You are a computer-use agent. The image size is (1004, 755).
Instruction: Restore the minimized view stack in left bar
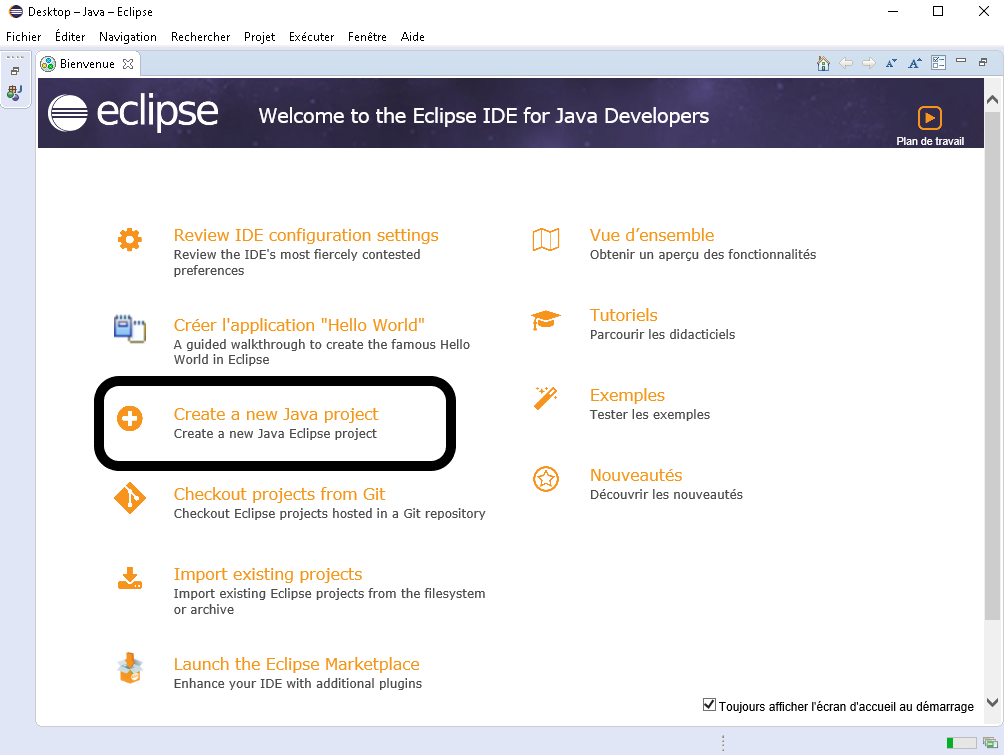(x=15, y=71)
